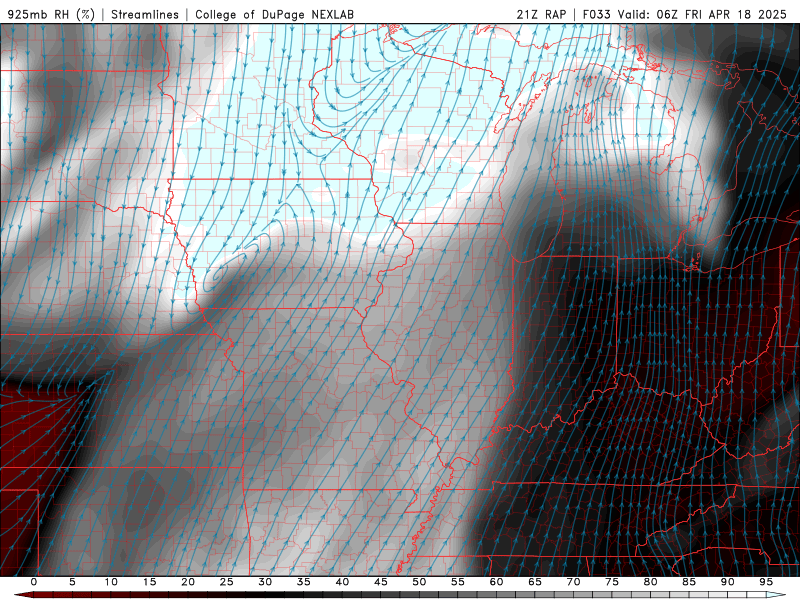
Task: Select the "75" label on the color scale
Action: [x=612, y=582]
